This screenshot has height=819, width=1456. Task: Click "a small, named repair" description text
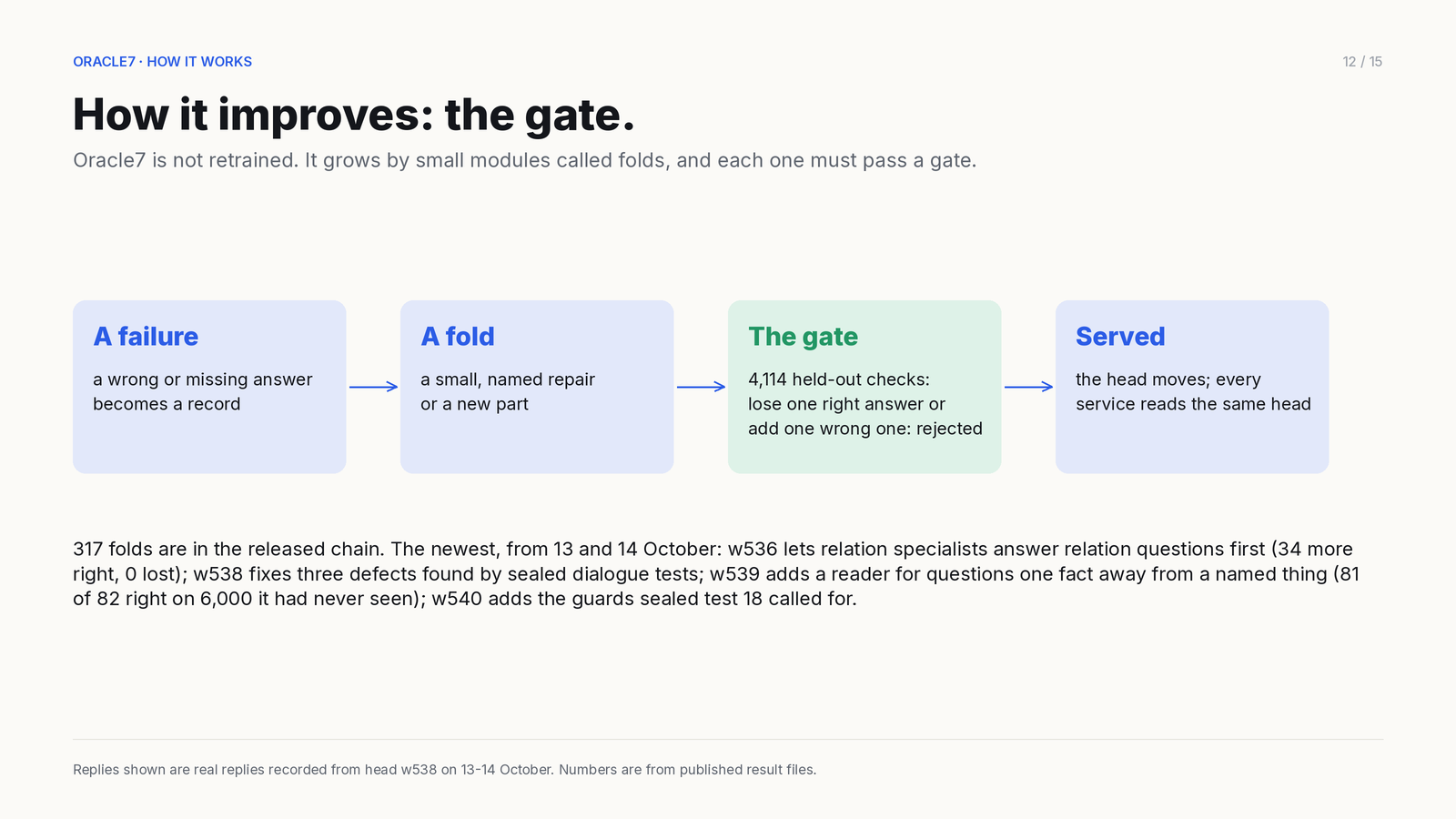pos(508,379)
